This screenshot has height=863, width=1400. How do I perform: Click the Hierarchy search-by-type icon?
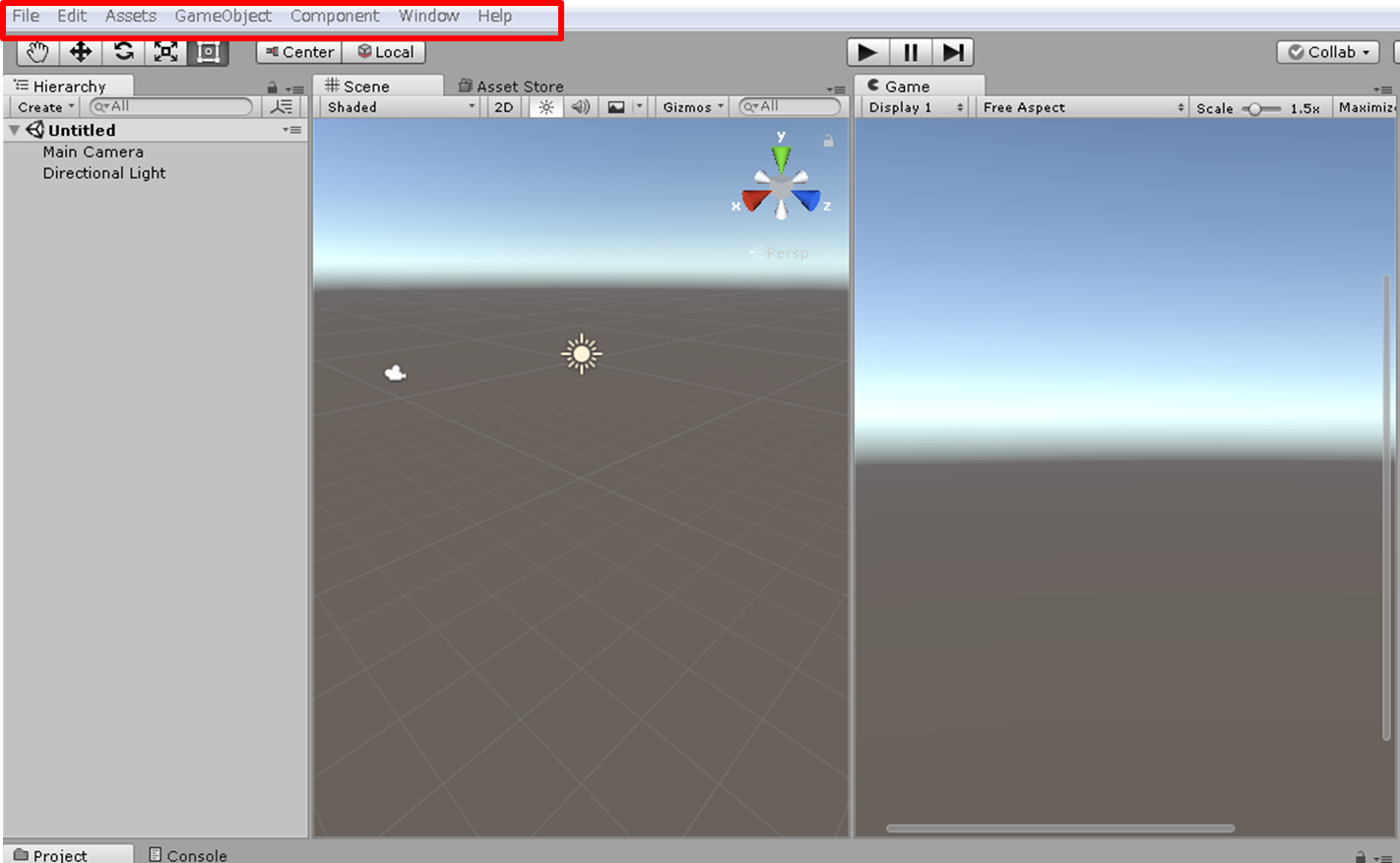pos(282,106)
